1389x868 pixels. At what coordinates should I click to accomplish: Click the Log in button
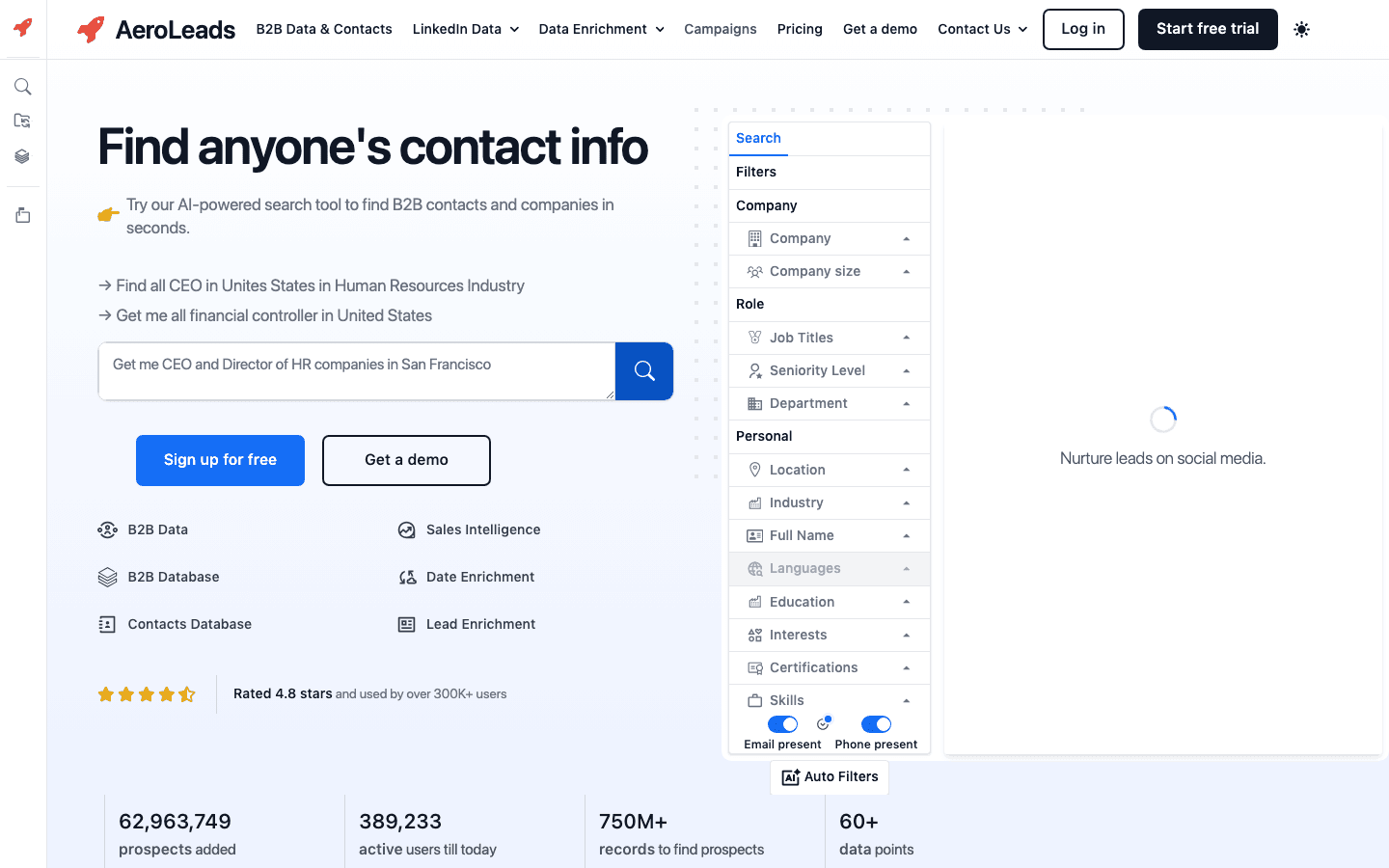click(x=1083, y=29)
